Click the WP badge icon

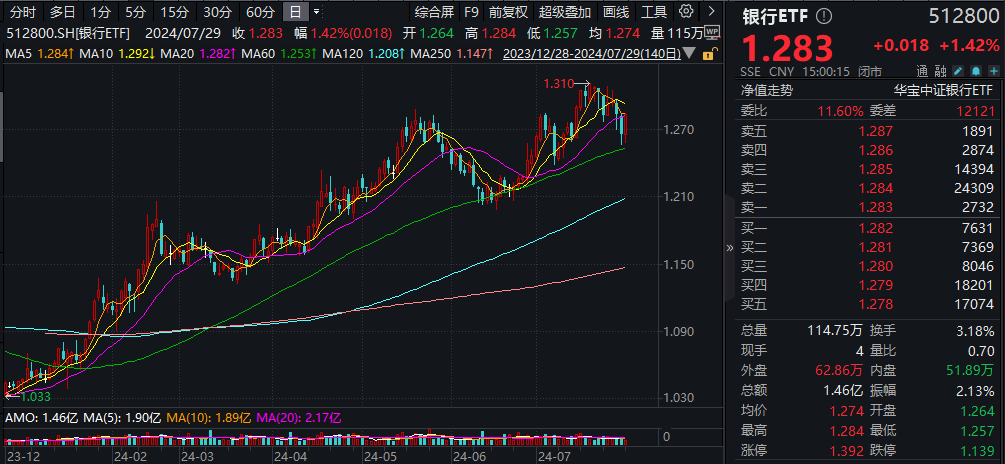pos(711,33)
